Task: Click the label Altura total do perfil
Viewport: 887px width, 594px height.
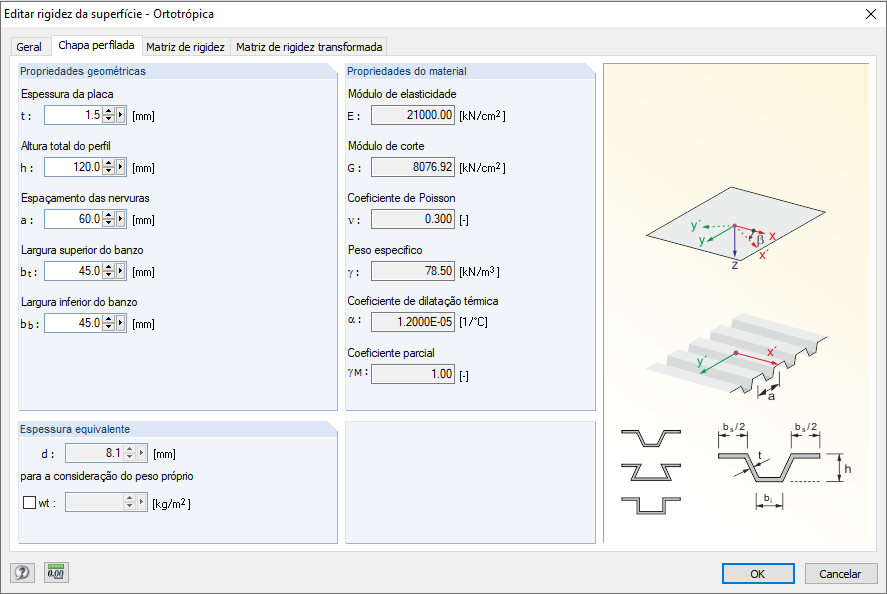Action: coord(66,146)
